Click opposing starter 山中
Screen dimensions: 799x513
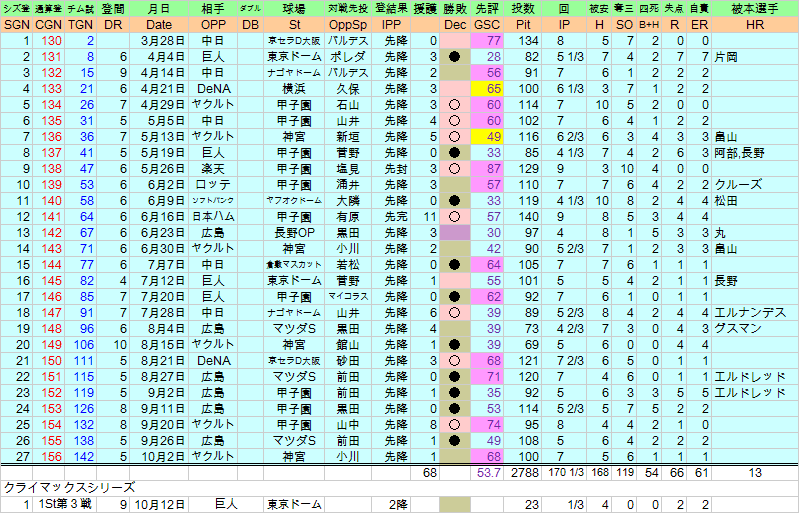[348, 424]
